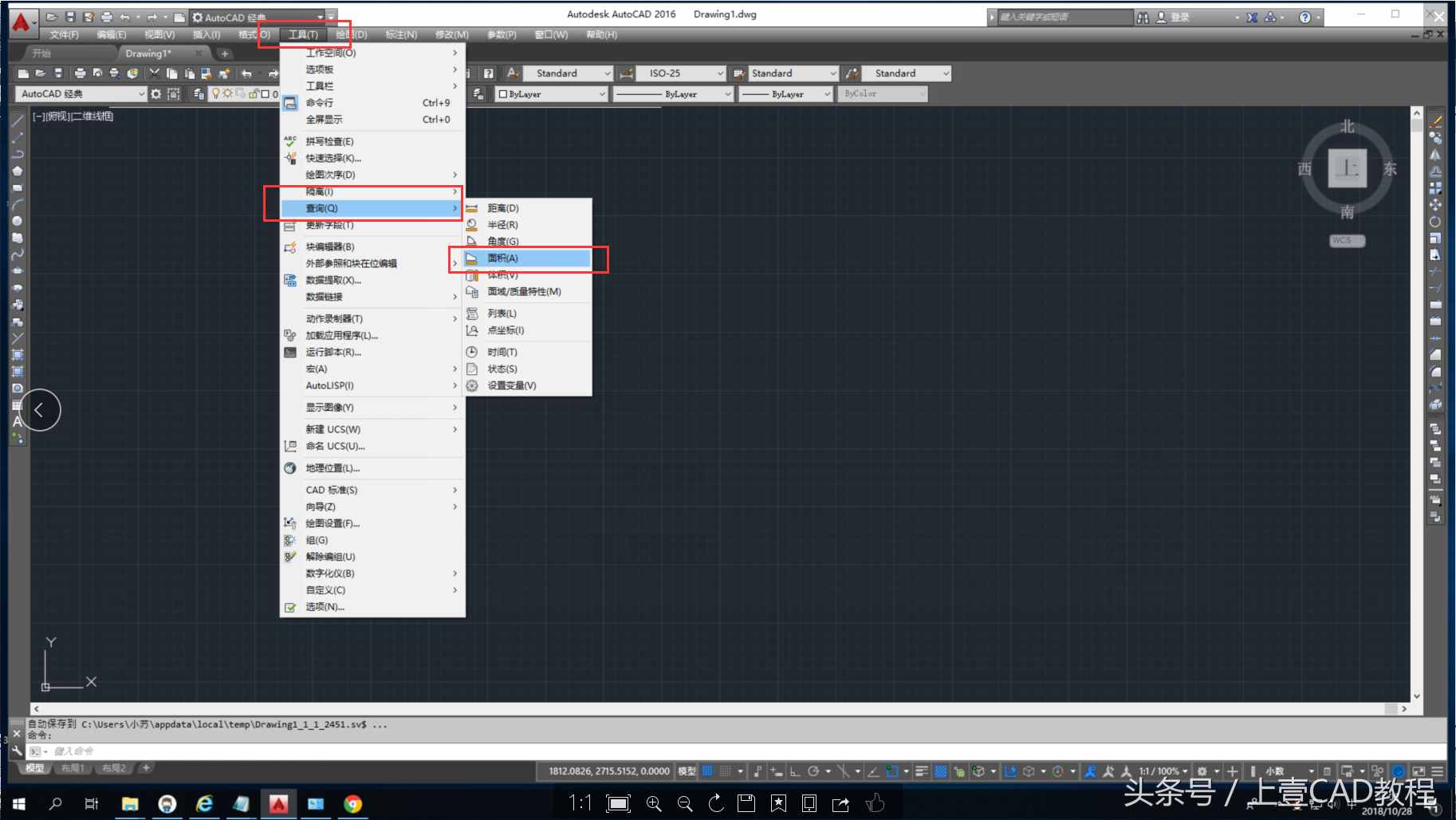Choose 选项(N)... at bottom of Tools menu
1456x820 pixels.
click(x=372, y=607)
